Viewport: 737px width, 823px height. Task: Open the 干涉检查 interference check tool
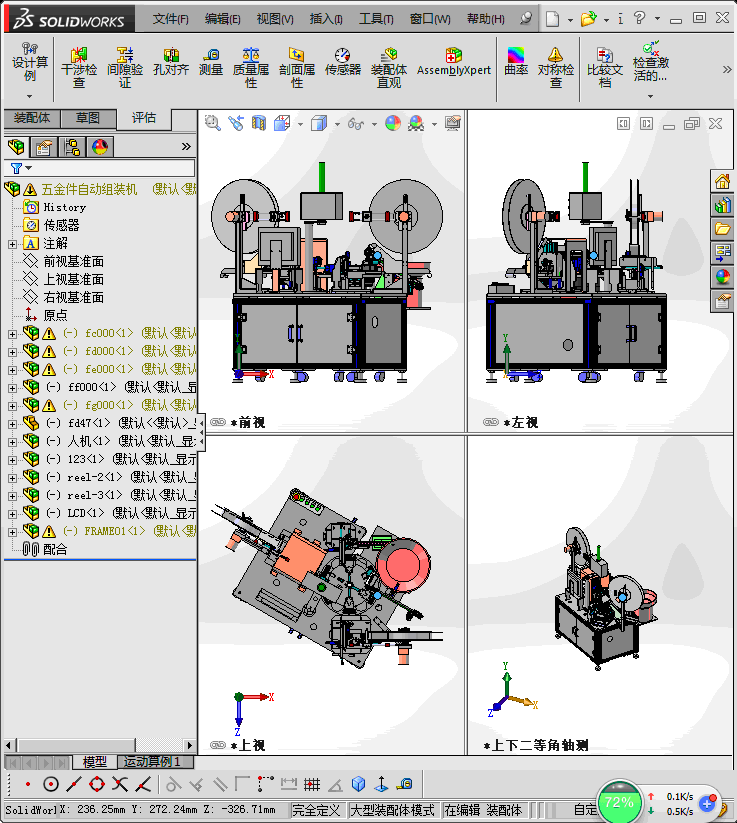(79, 68)
